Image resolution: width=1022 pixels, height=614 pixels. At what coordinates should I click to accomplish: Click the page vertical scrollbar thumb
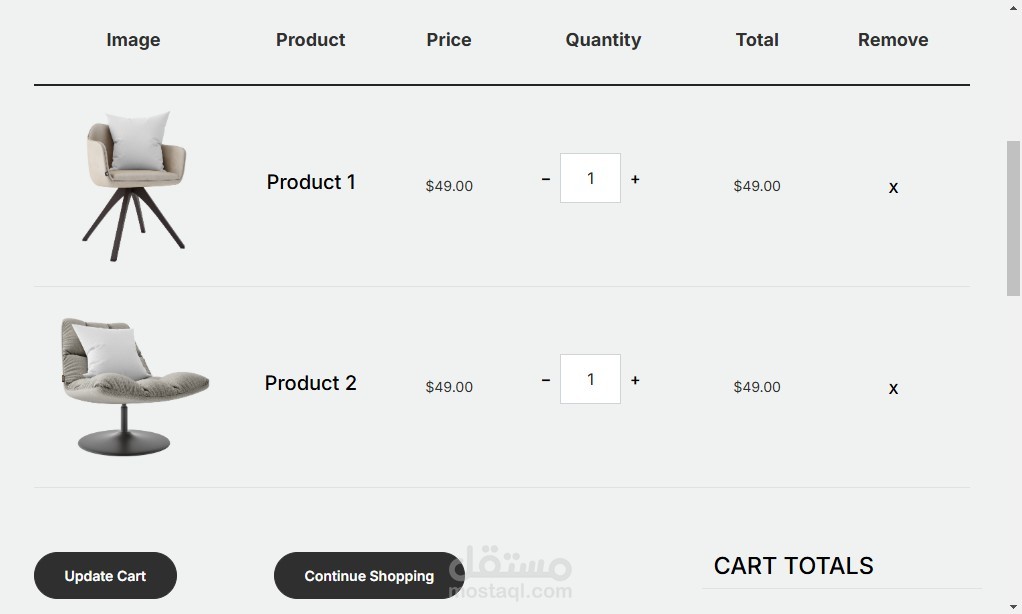[x=1013, y=218]
